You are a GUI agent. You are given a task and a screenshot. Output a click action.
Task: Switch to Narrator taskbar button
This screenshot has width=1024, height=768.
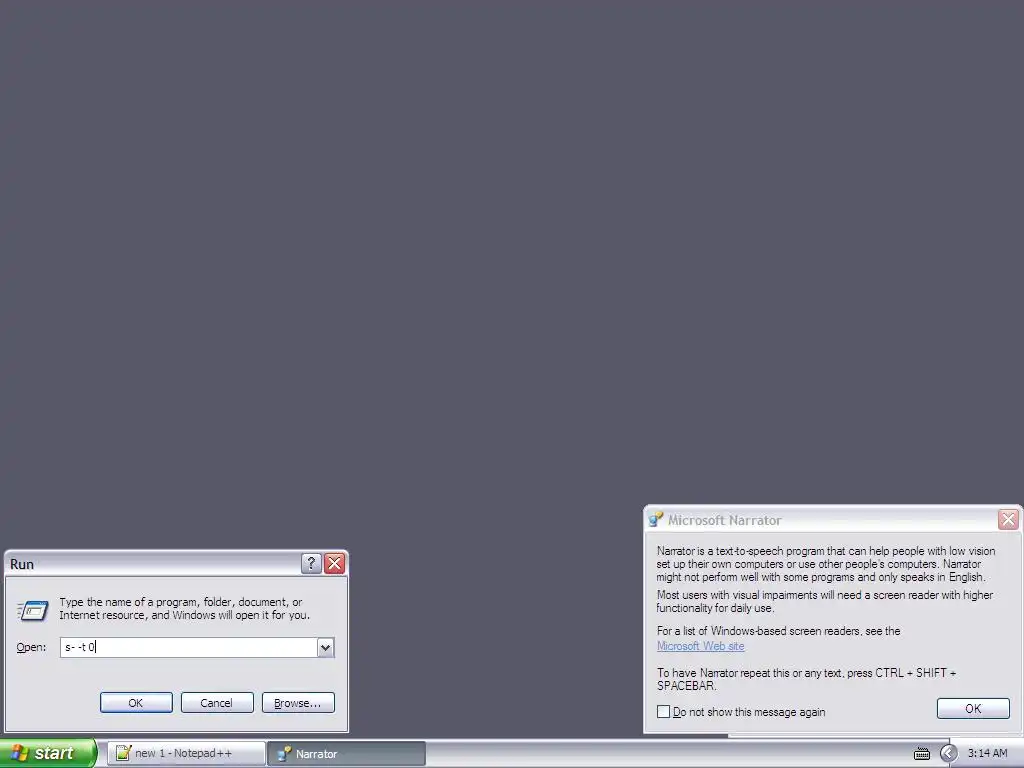tap(346, 753)
